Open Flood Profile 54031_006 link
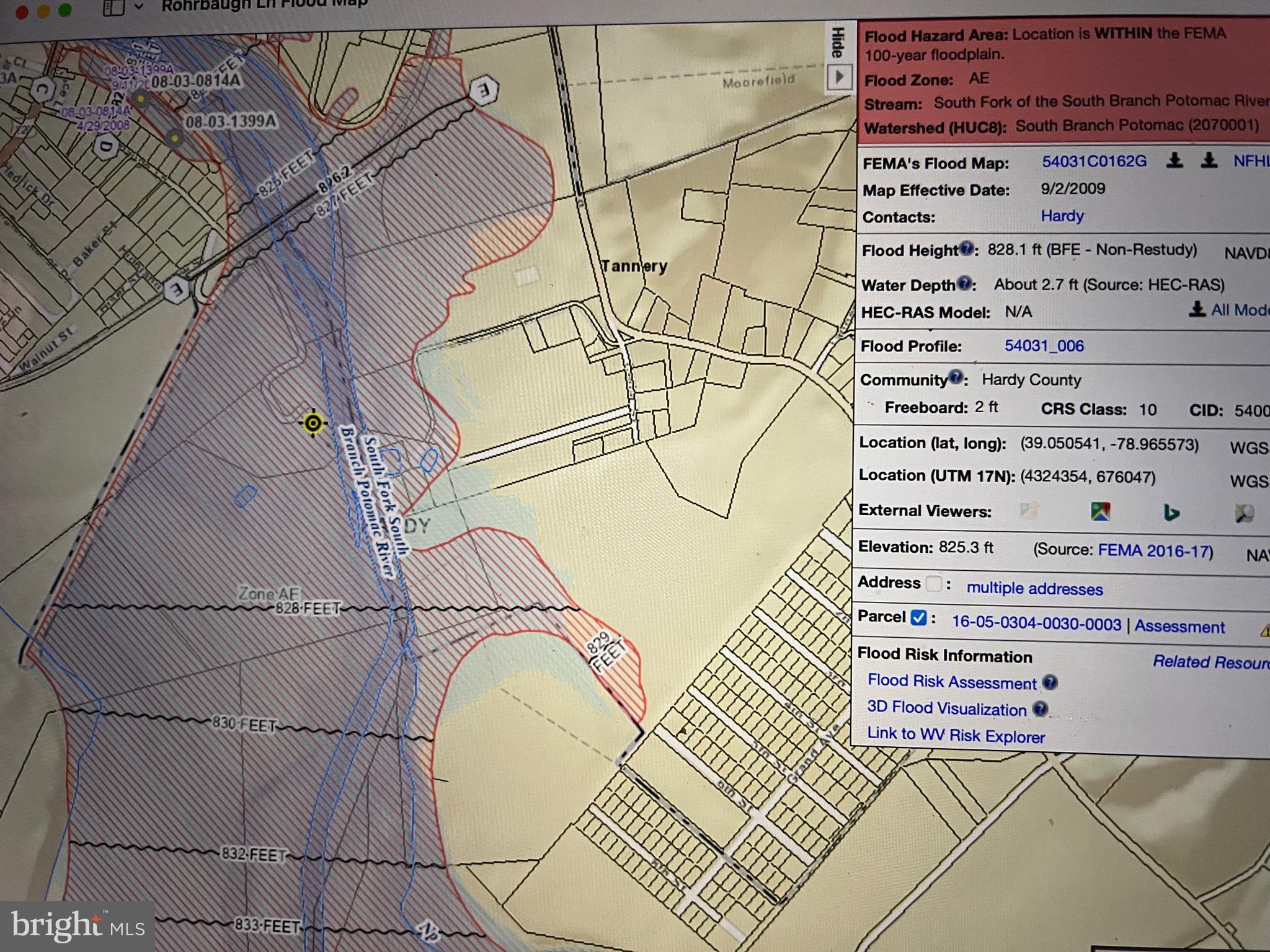 click(1044, 346)
